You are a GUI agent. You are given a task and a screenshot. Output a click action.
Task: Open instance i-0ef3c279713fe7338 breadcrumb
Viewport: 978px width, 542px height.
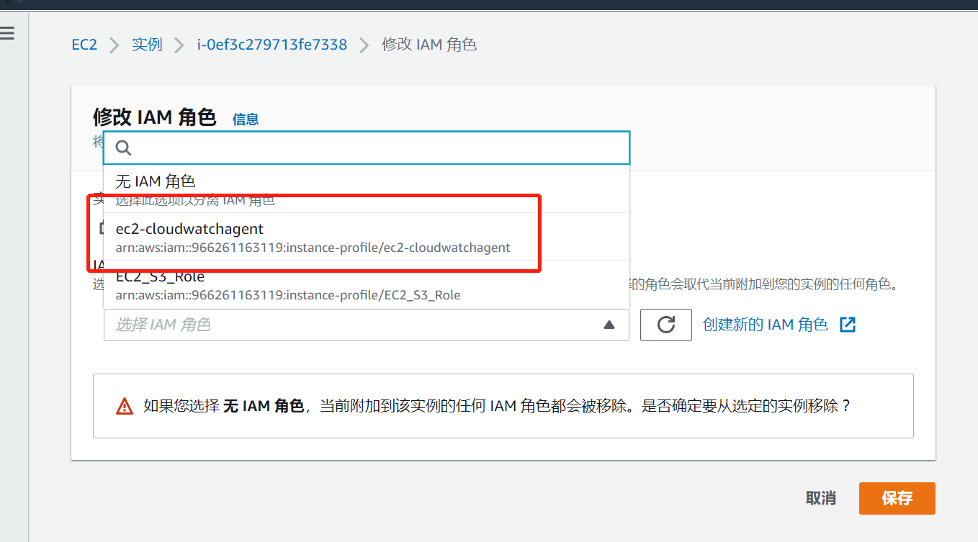coord(272,45)
